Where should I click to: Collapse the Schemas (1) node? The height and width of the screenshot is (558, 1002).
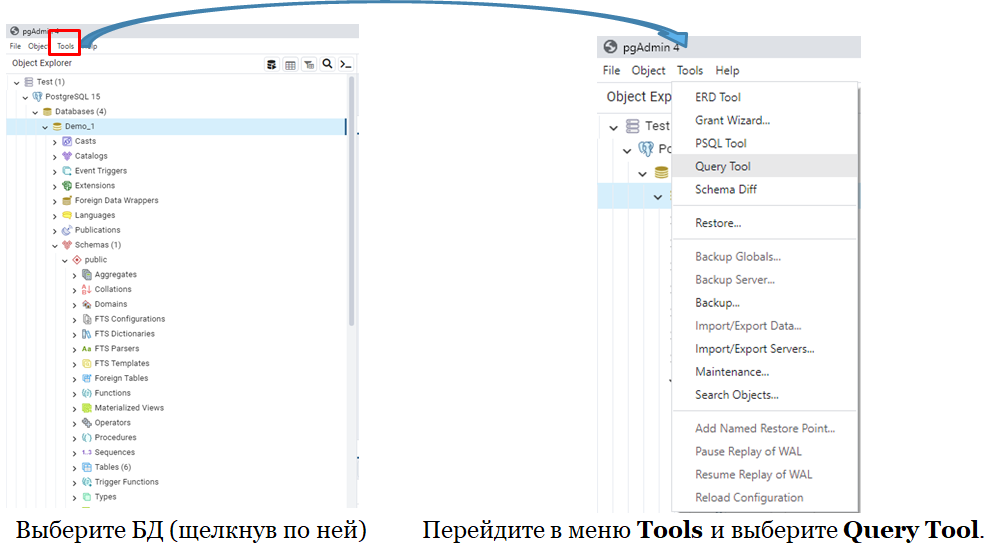click(55, 245)
